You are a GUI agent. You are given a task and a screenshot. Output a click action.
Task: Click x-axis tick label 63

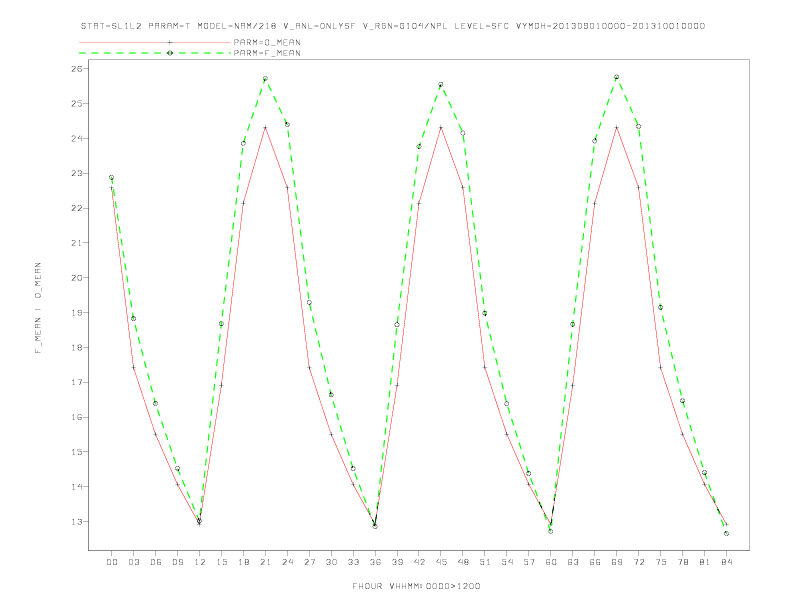[x=573, y=562]
